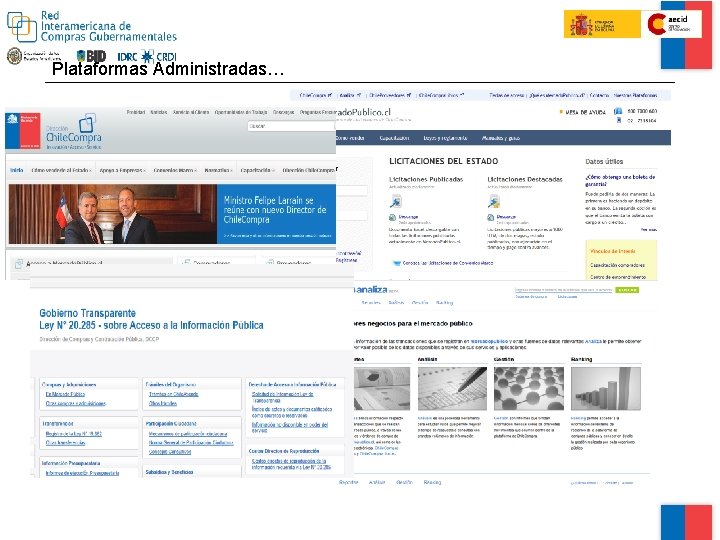Click Capacitación in MercadoPublico dark nav bar
720x540 pixels.
(x=394, y=138)
